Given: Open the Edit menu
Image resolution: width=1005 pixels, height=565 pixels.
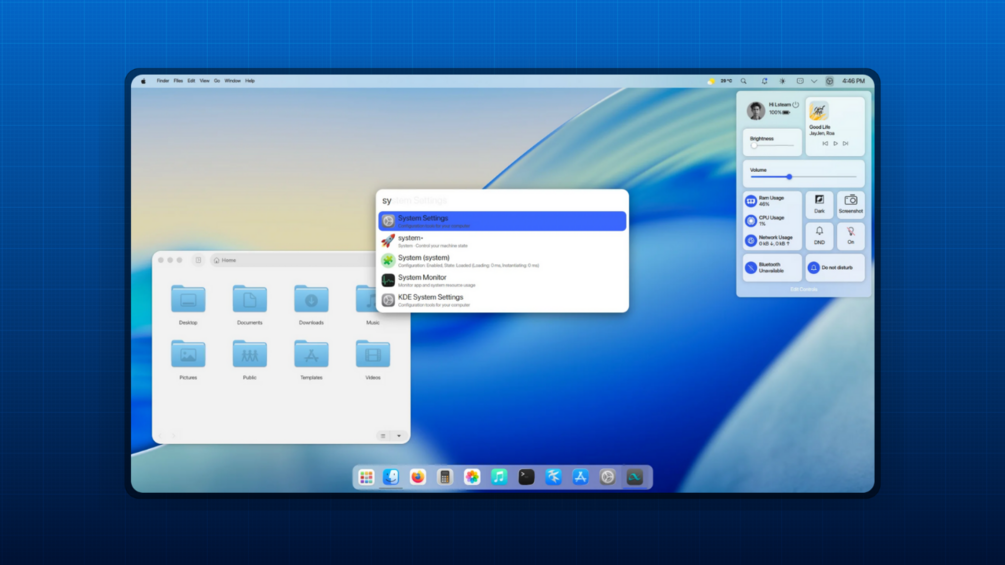Looking at the screenshot, I should click(x=191, y=81).
